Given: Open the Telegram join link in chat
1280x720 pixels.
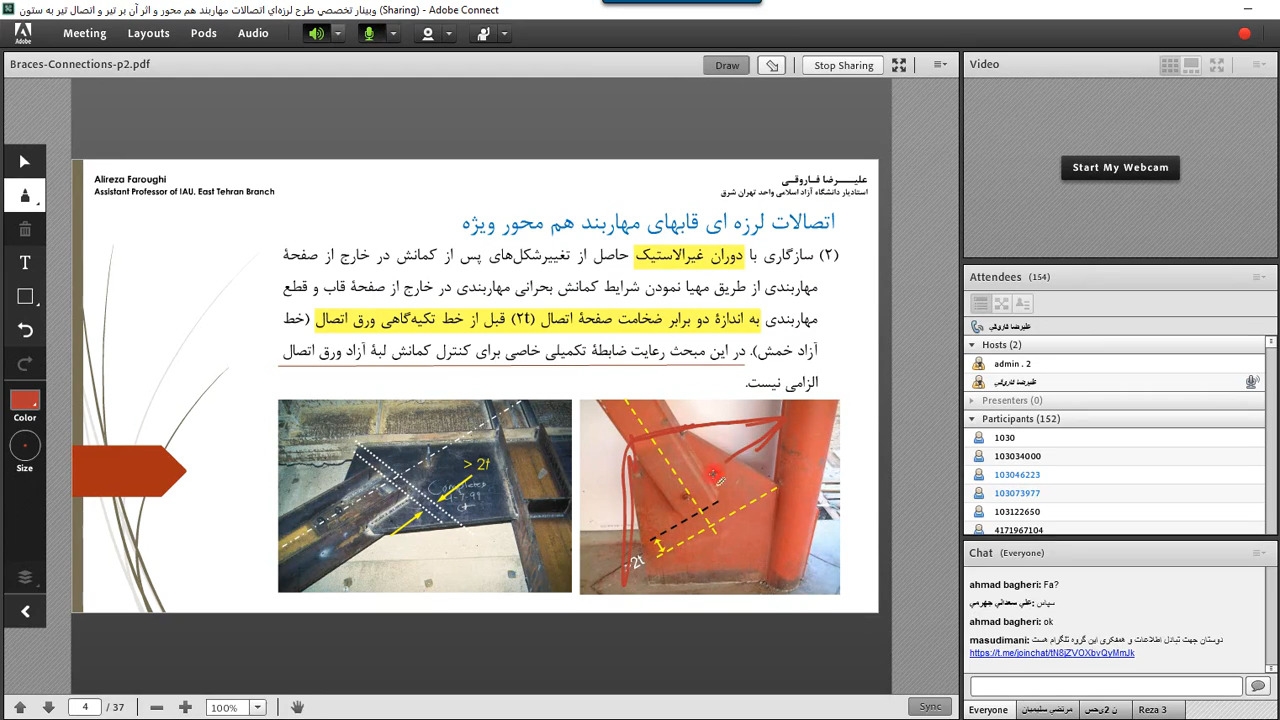Looking at the screenshot, I should [x=1051, y=653].
